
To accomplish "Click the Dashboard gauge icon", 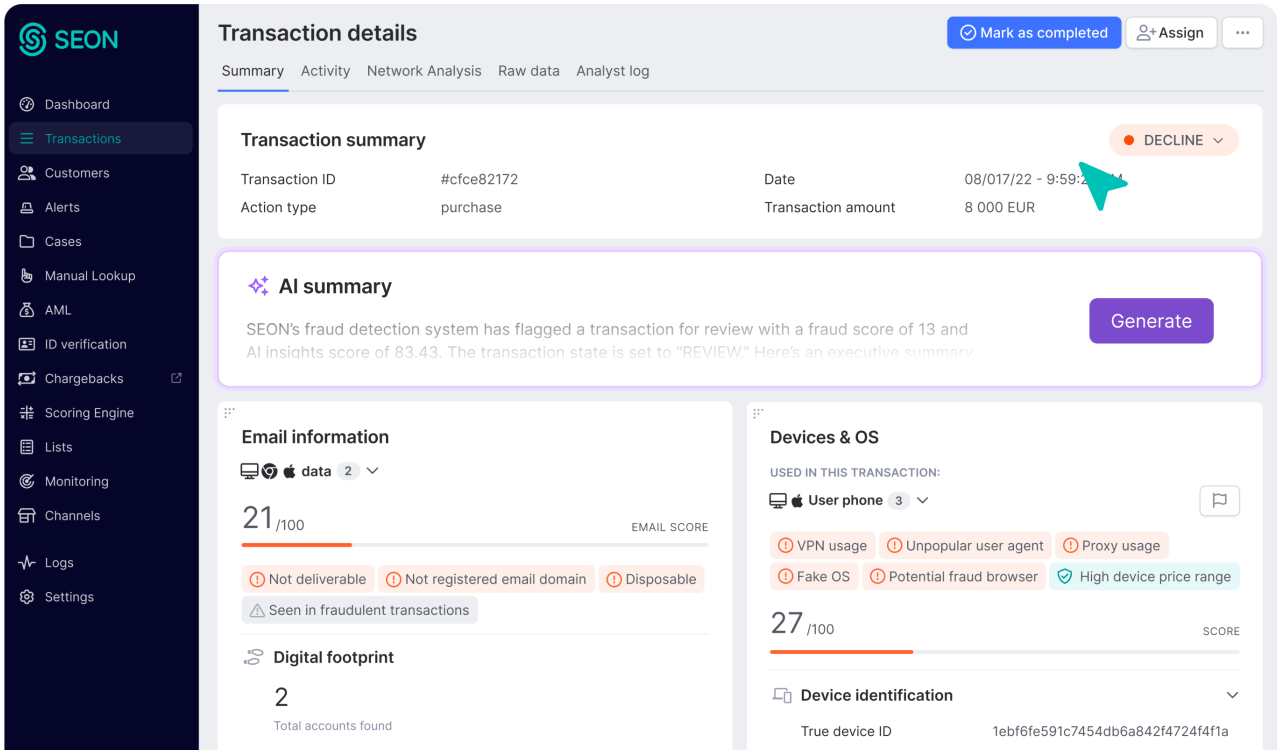I will click(27, 104).
